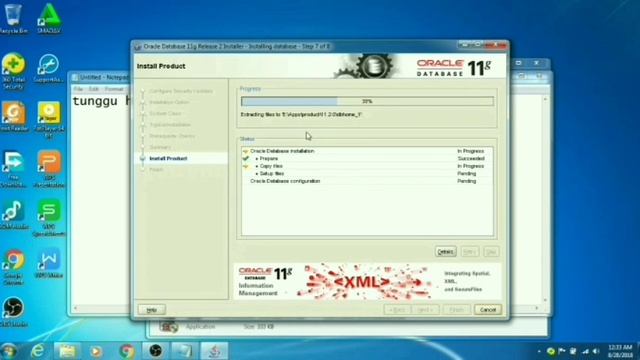Select the Summary step

(x=160, y=147)
